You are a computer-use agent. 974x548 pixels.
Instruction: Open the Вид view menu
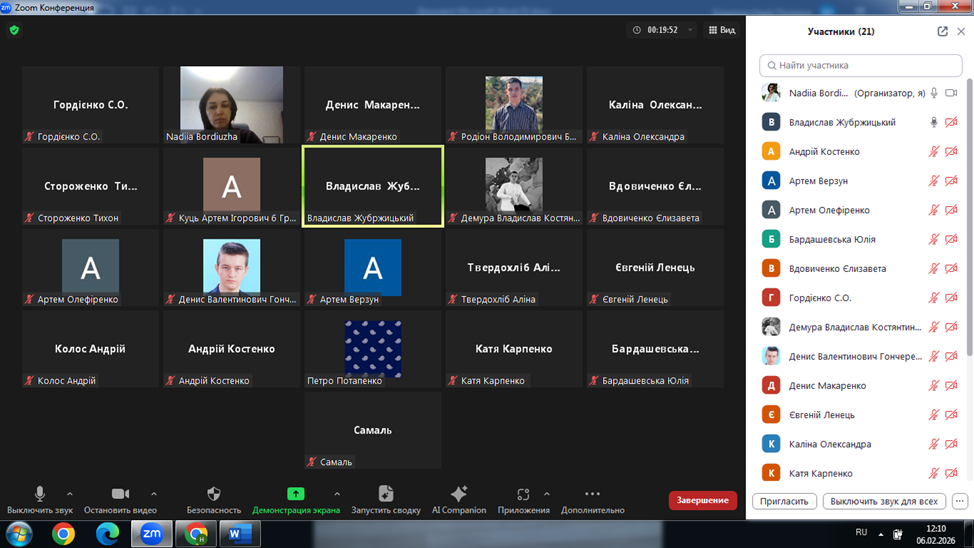(722, 30)
